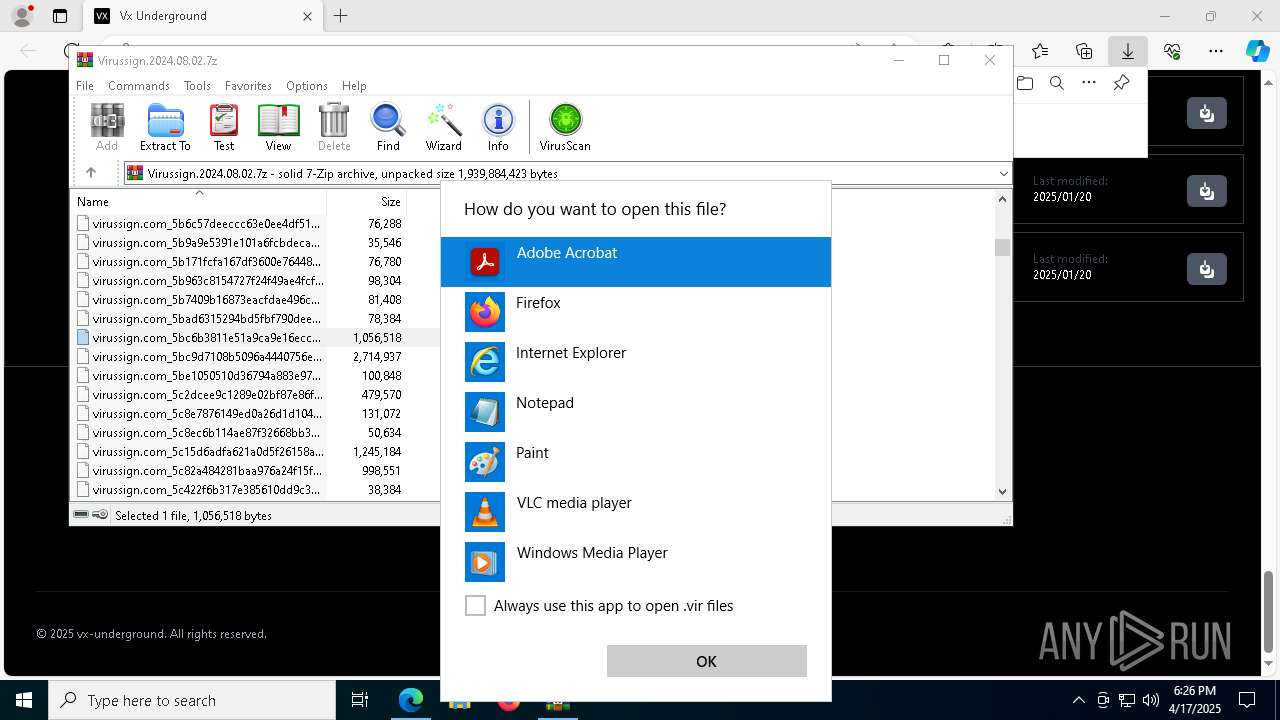Click the View file toolbar icon
This screenshot has width=1280, height=720.
pos(278,127)
